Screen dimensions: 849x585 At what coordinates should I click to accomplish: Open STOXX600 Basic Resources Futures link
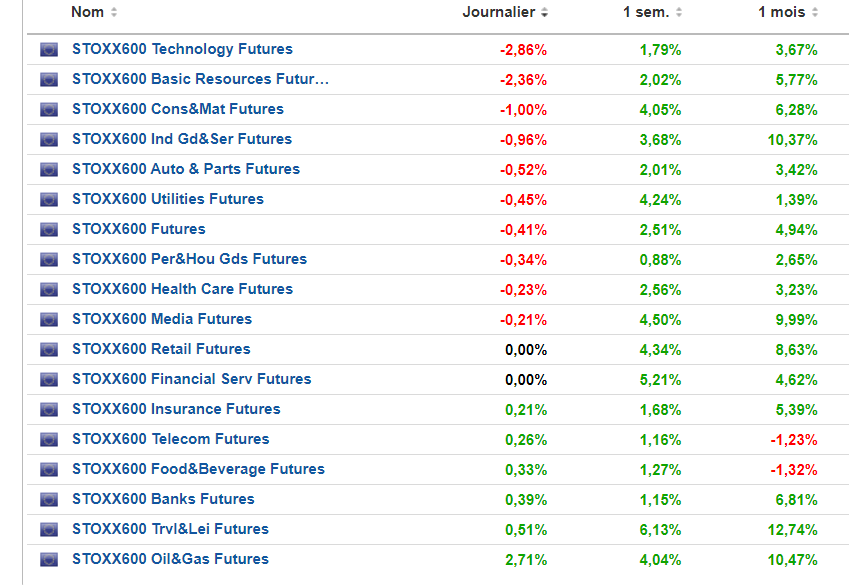coord(200,79)
